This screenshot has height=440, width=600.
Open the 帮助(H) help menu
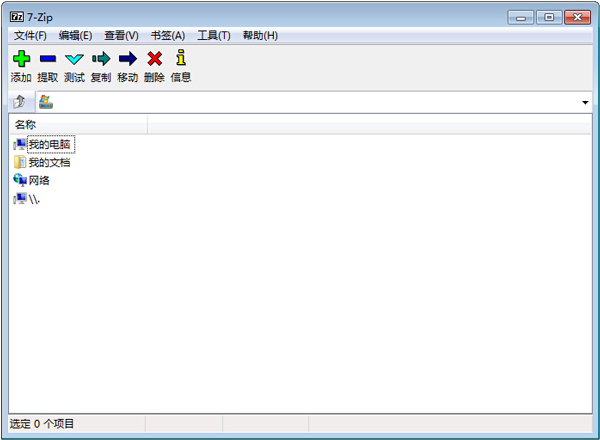[260, 36]
